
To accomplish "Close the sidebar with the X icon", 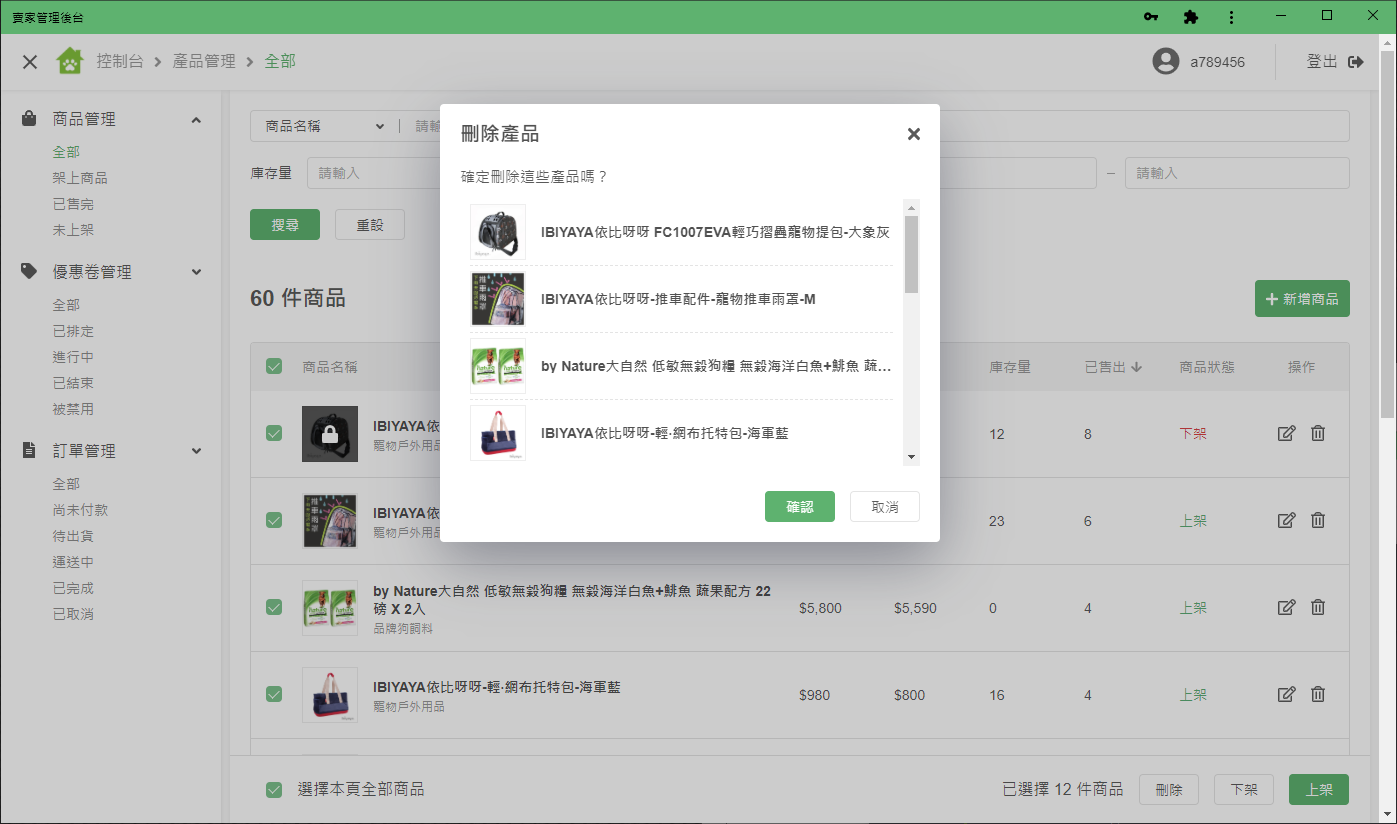I will point(30,62).
